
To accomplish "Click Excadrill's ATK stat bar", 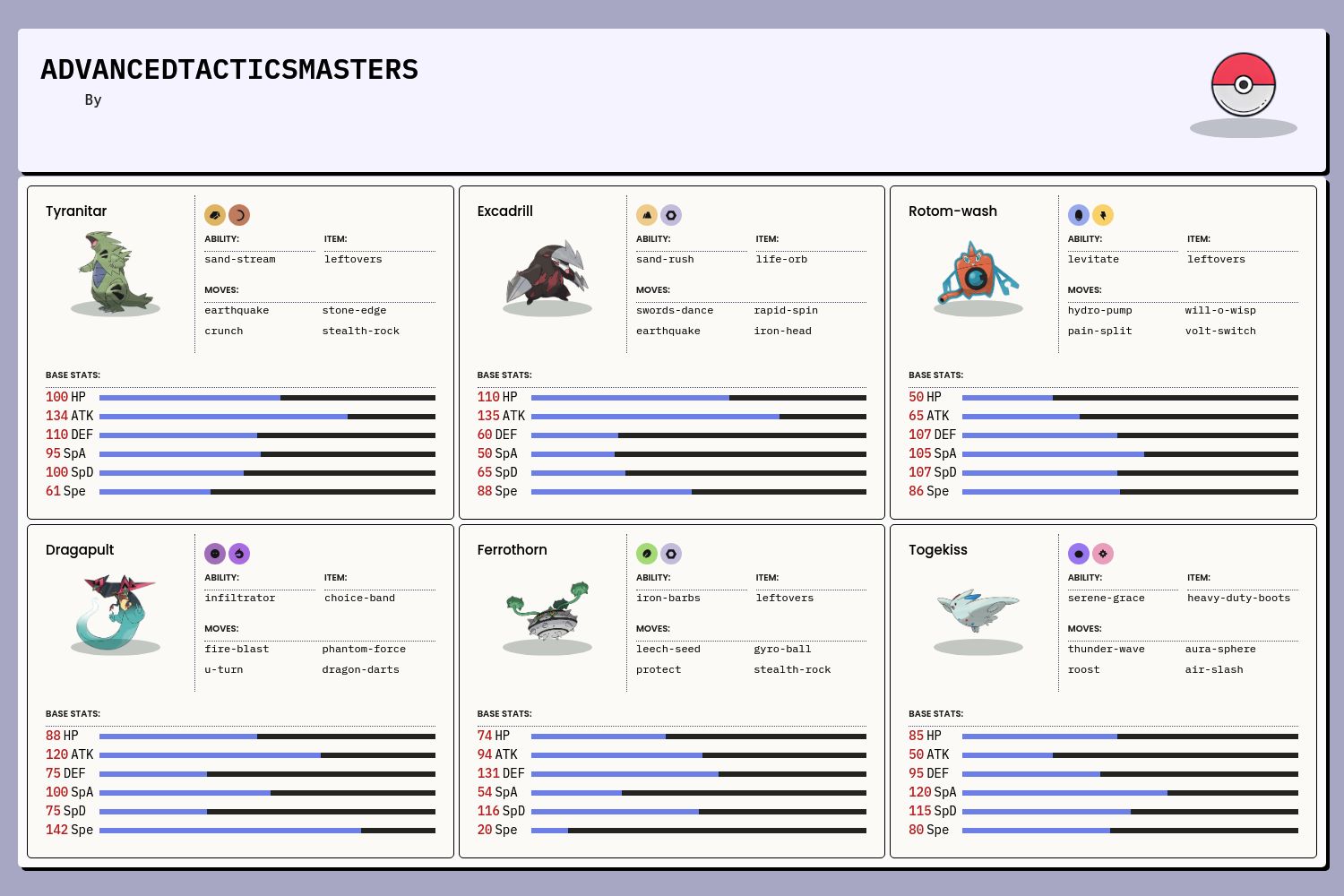I will tap(698, 417).
